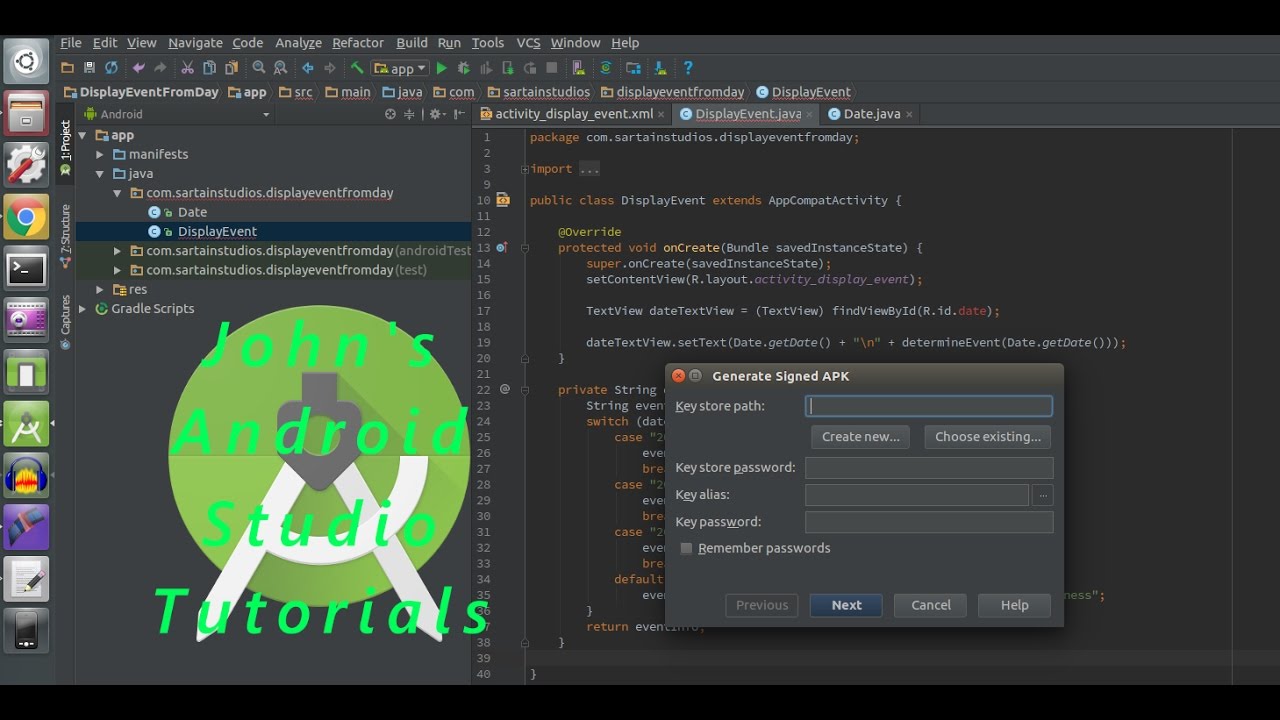Click Scroll from Source target icon

pyautogui.click(x=390, y=114)
